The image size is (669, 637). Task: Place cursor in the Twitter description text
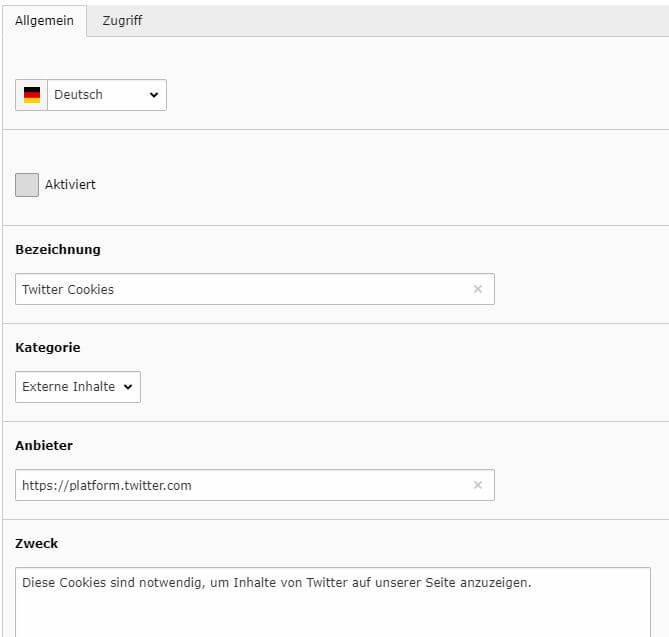click(x=276, y=583)
